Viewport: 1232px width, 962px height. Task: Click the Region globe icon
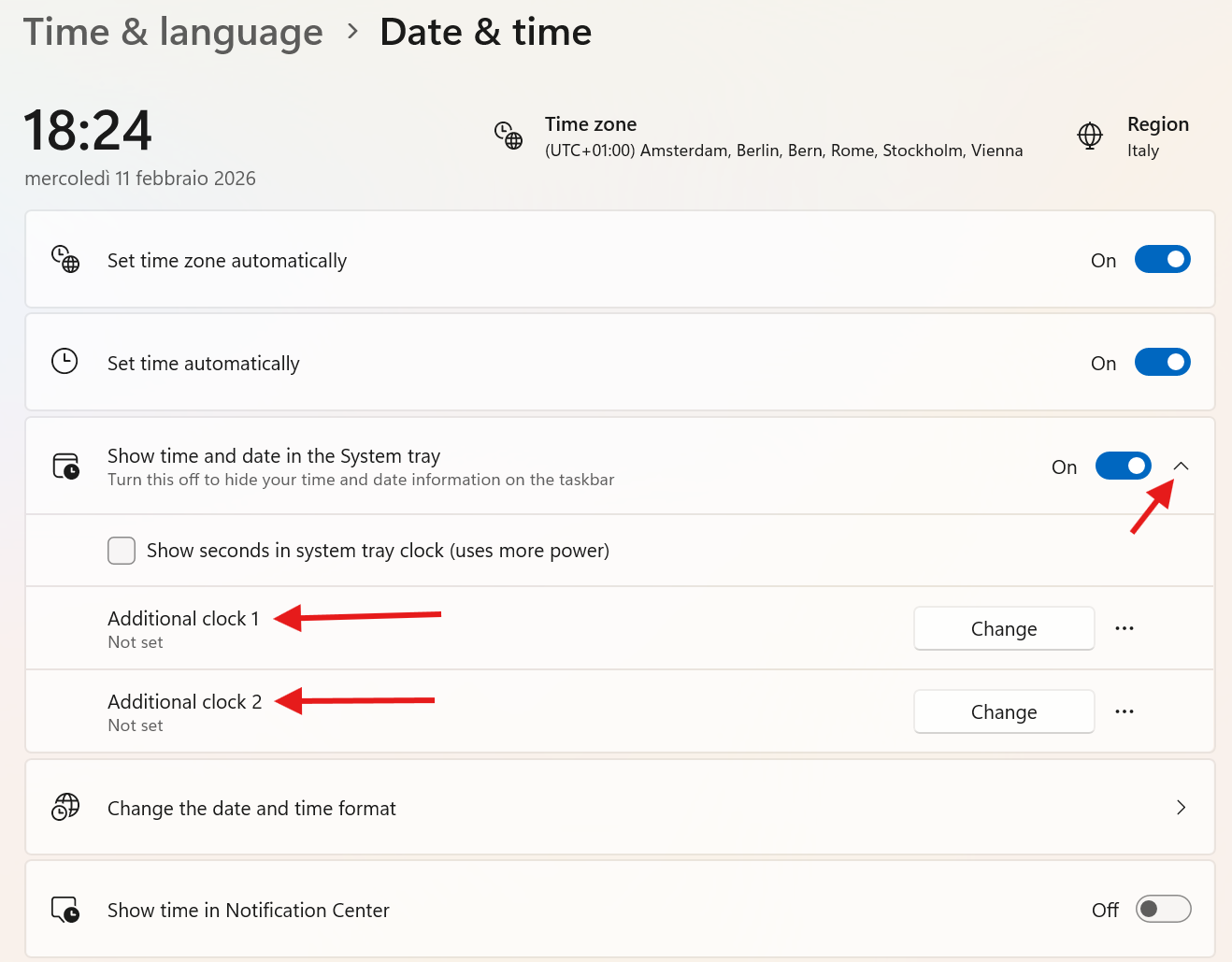point(1090,136)
